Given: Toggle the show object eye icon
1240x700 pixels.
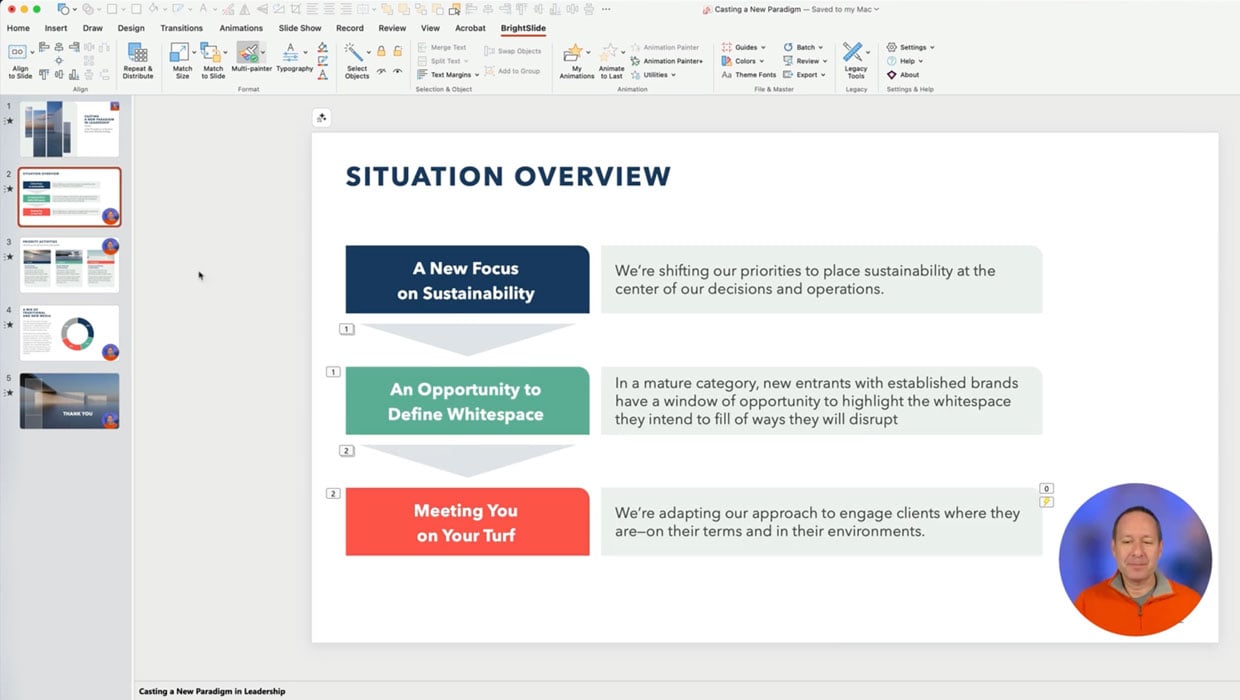Looking at the screenshot, I should (398, 72).
